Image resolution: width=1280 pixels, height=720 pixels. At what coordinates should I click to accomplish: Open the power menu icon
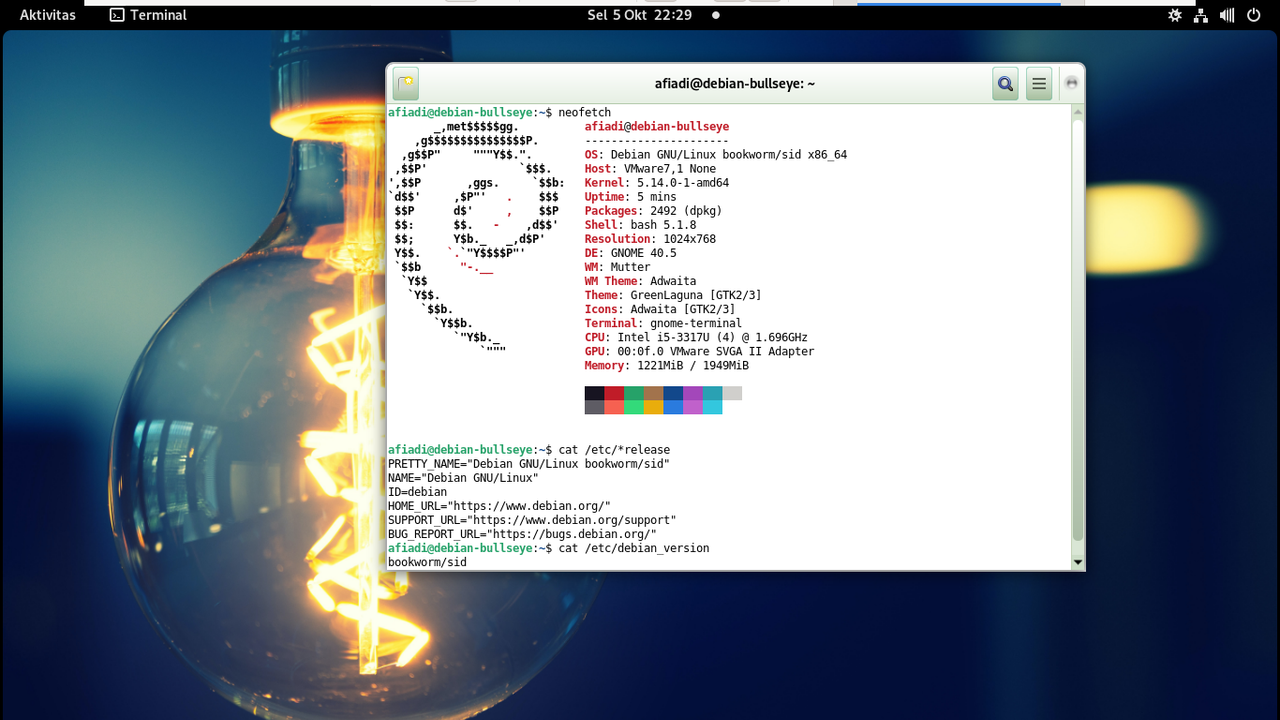click(1253, 15)
